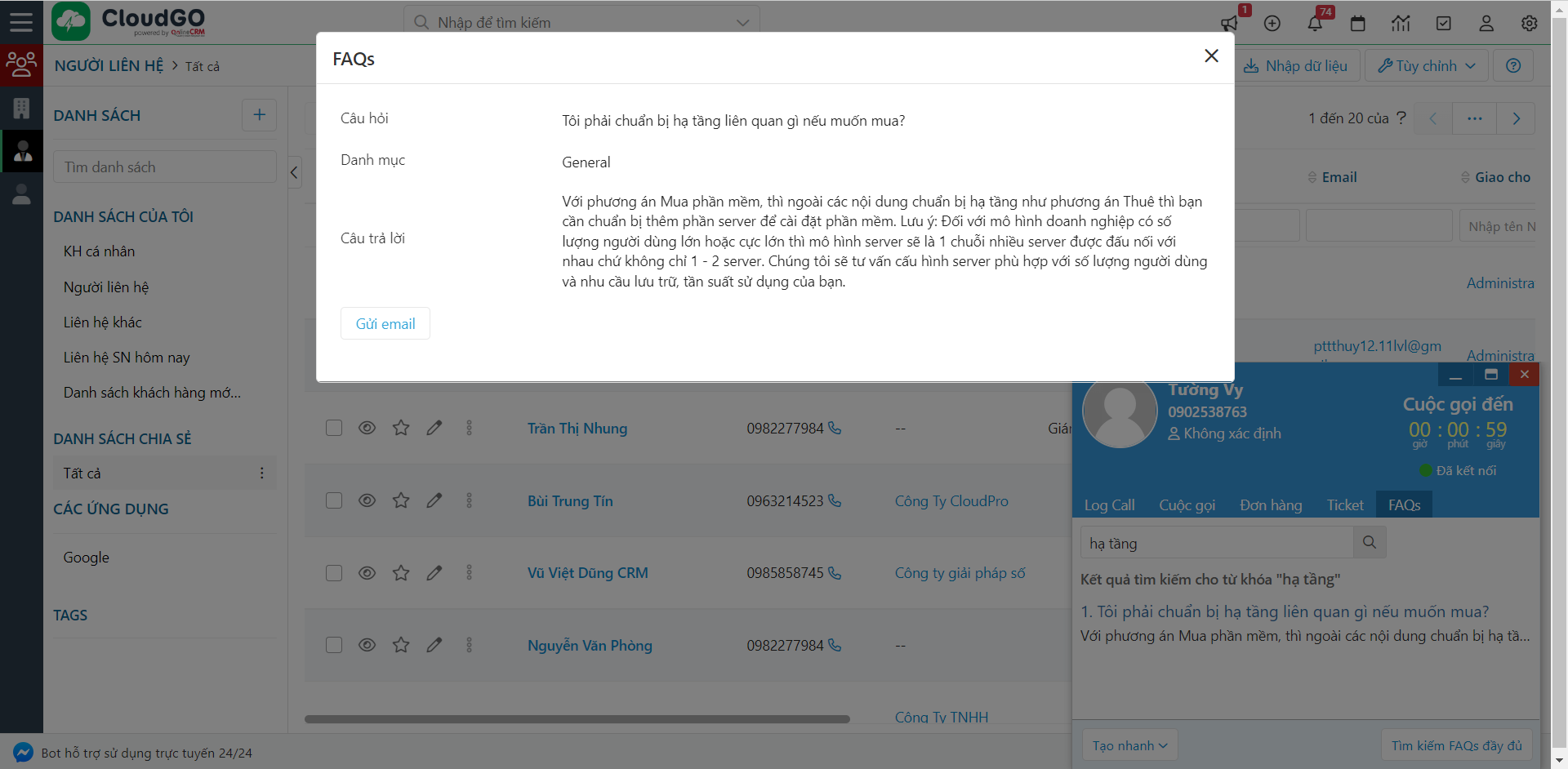The height and width of the screenshot is (769, 1568).
Task: Click the horizontal scrollbar under contact list
Action: [x=577, y=719]
